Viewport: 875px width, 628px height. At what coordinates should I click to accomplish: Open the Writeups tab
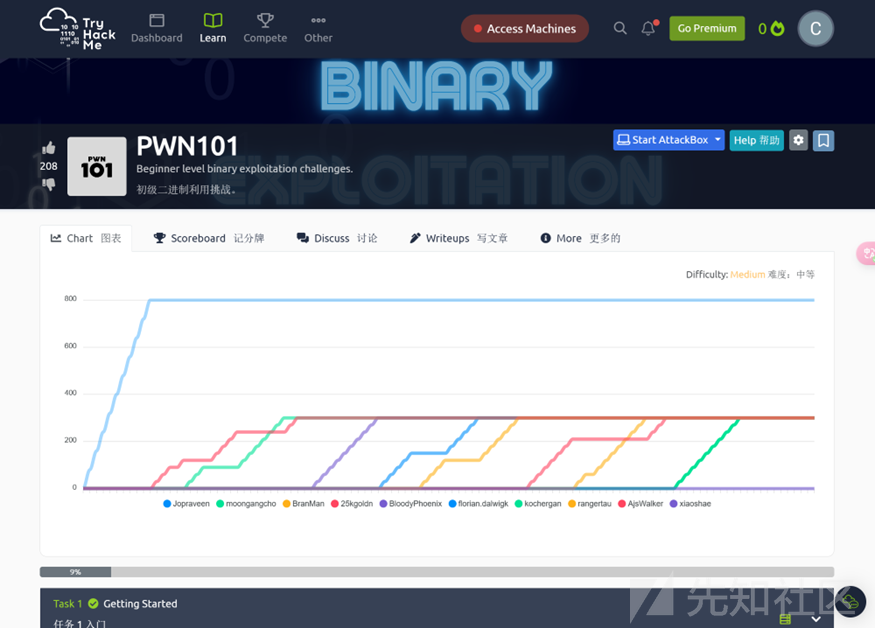(459, 238)
